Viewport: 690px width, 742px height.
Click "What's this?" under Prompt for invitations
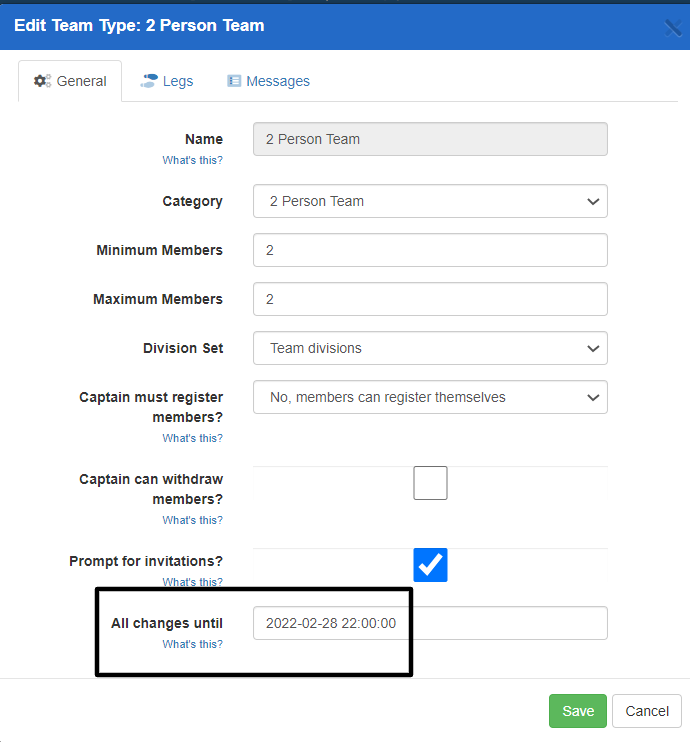(193, 582)
